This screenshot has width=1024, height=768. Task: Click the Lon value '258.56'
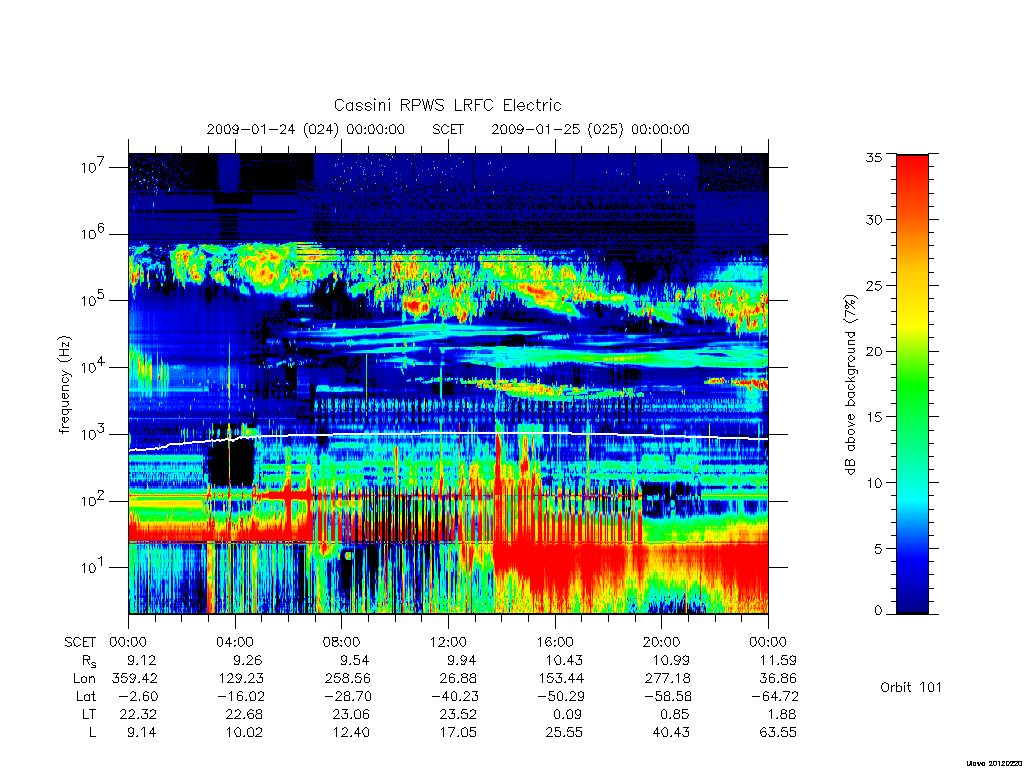347,679
